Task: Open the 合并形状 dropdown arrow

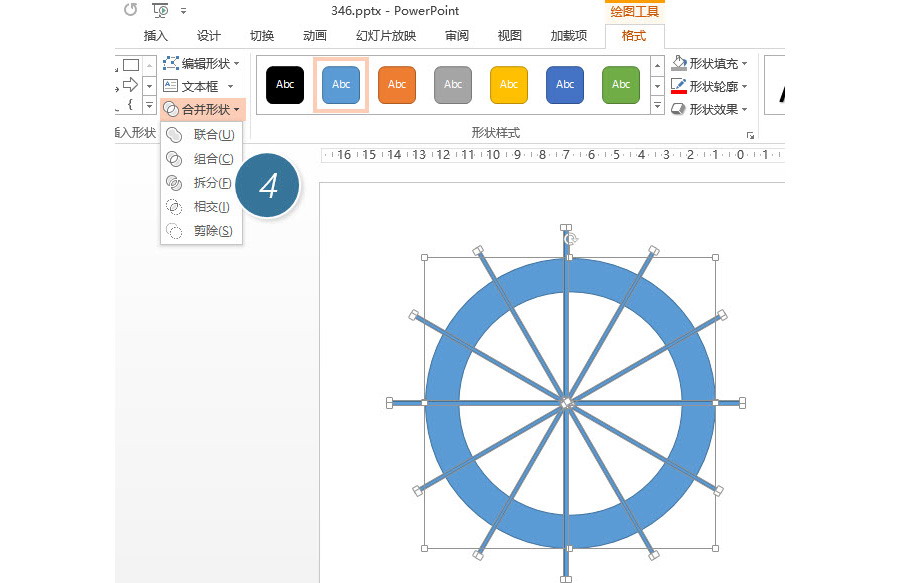Action: click(236, 110)
